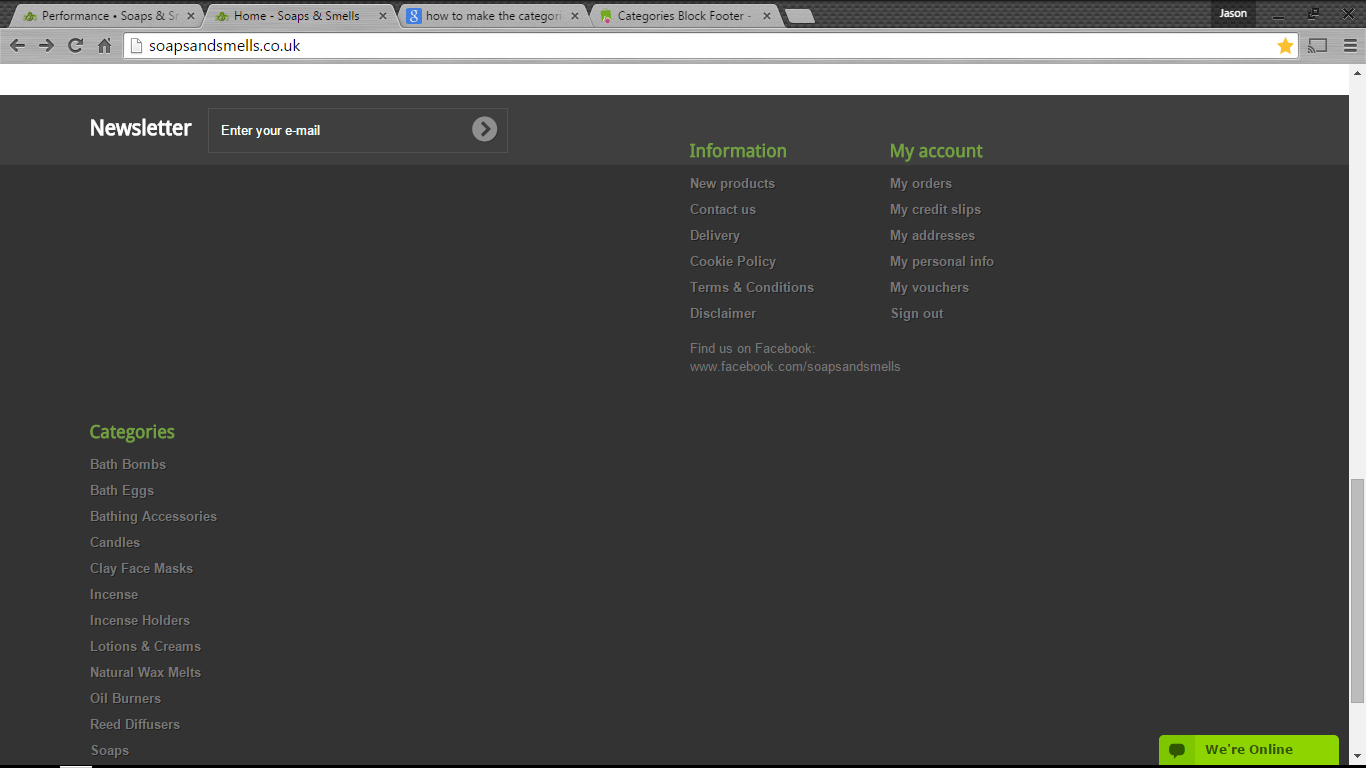Click the www.facebook.com/soapsandsmells text
Viewport: 1366px width, 768px height.
(x=795, y=366)
